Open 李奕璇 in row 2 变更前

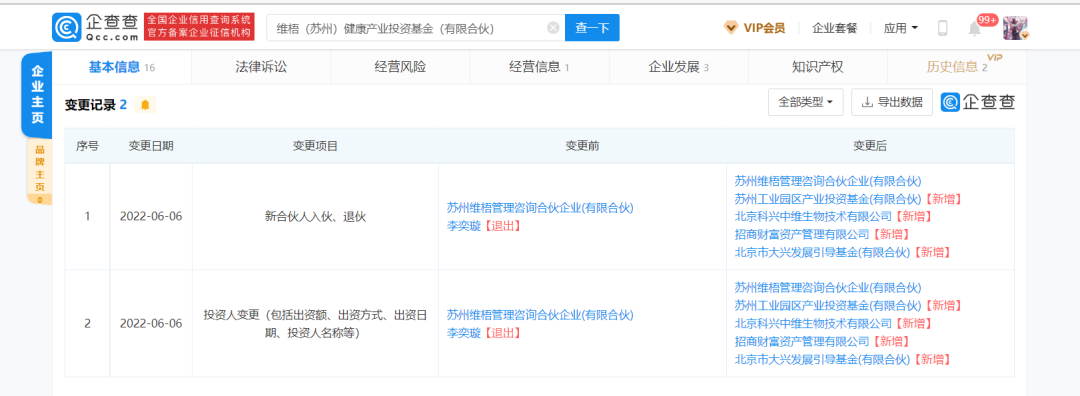(463, 333)
